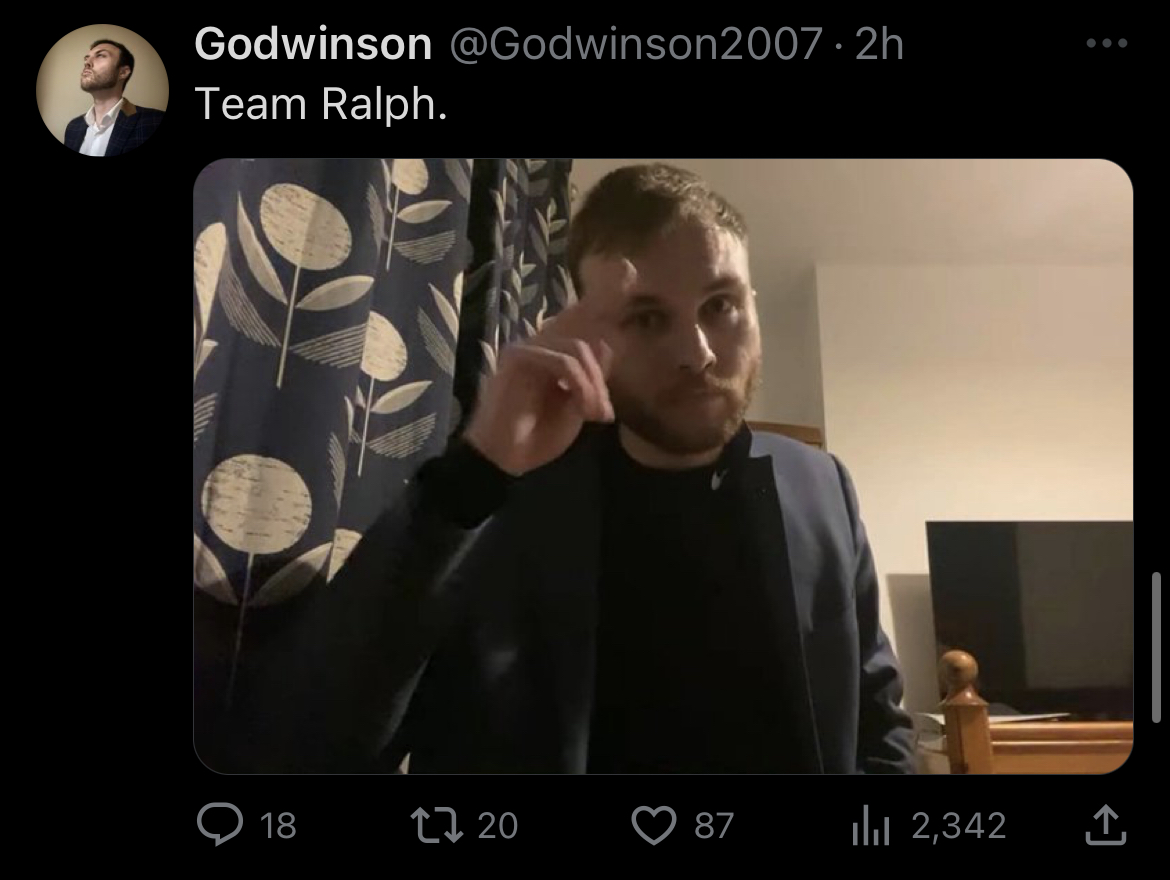Screen dimensions: 1170x880
Task: Click the 2,342 views count
Action: click(959, 826)
